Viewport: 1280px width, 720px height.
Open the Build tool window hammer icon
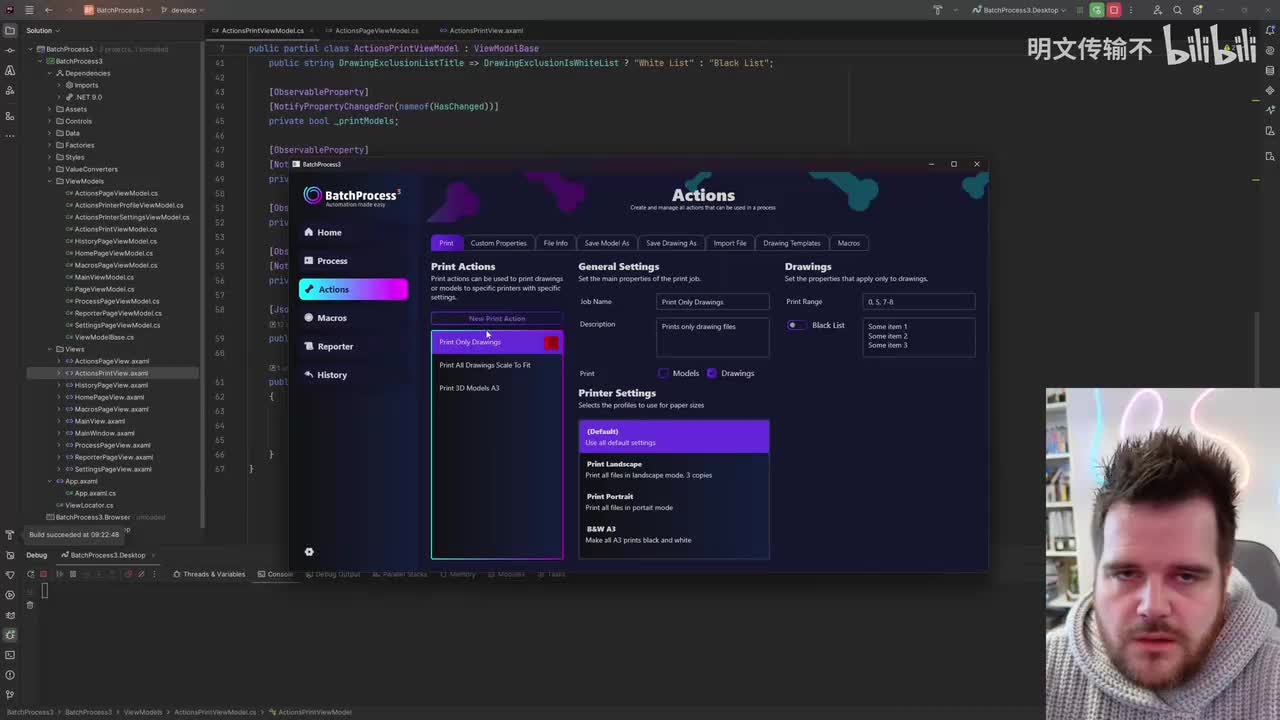pos(10,535)
